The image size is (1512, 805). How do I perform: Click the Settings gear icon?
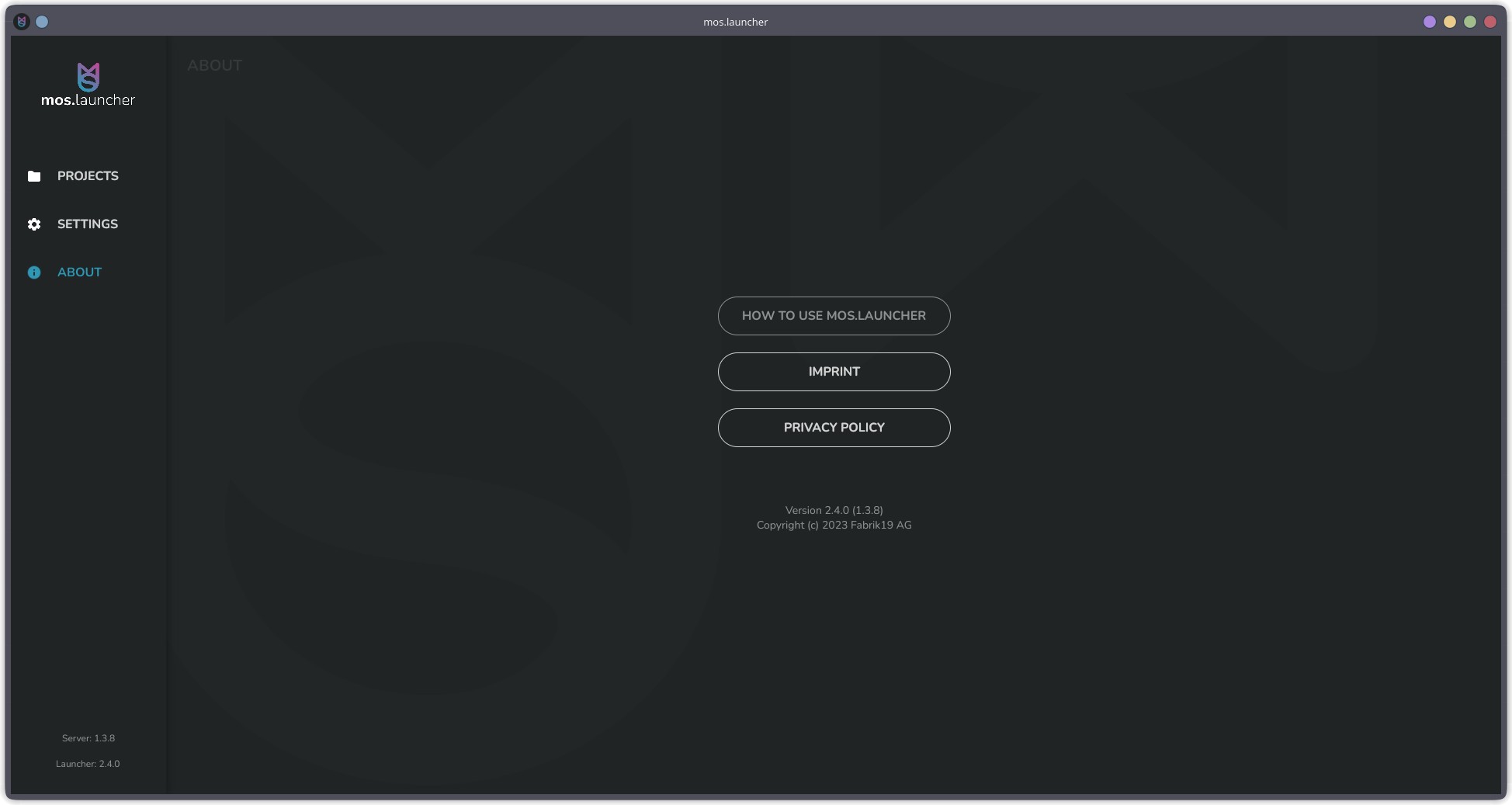point(34,224)
